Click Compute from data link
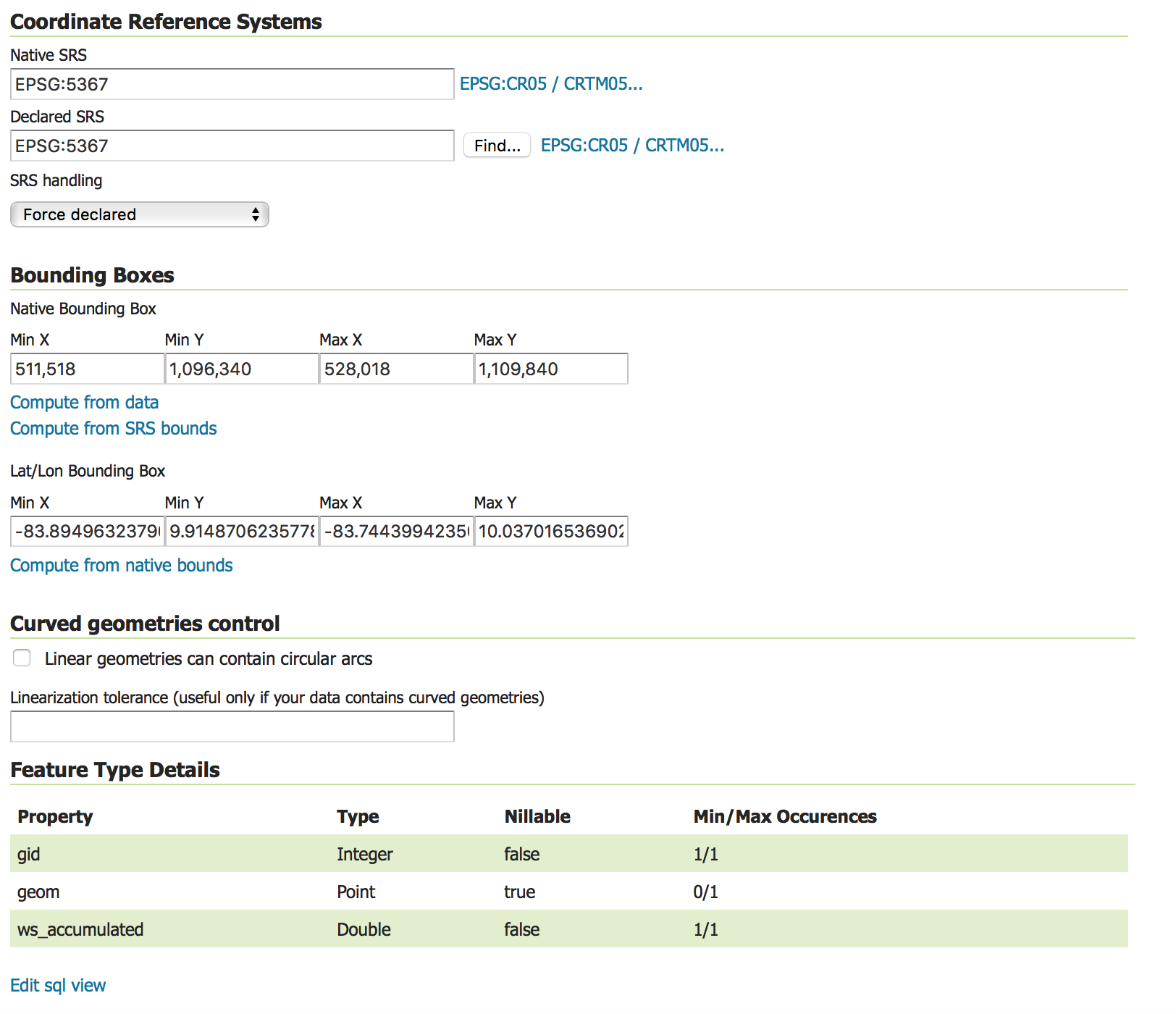This screenshot has height=1014, width=1176. coord(84,403)
